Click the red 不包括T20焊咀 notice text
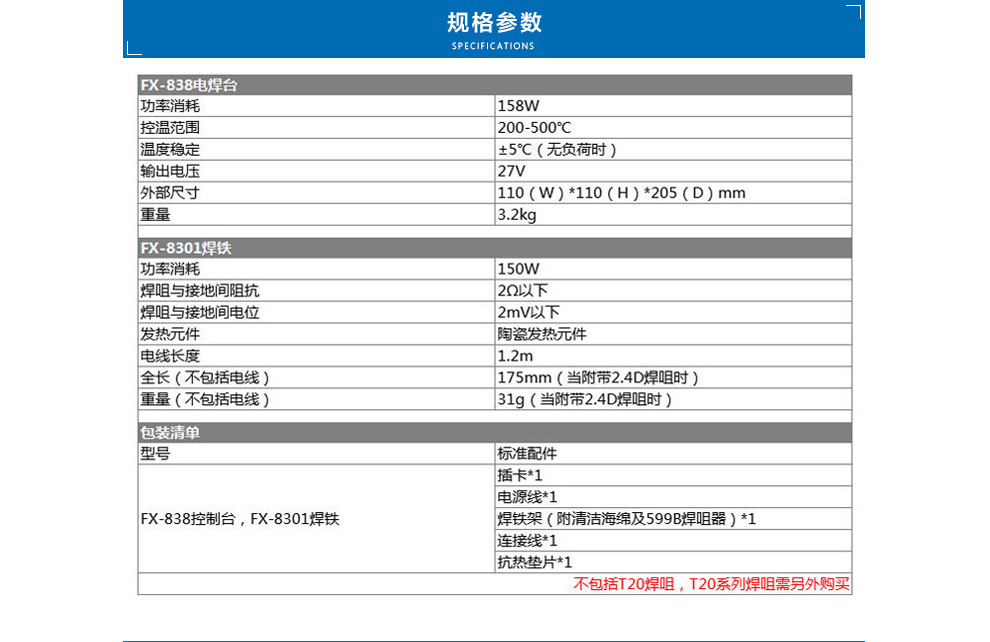Image resolution: width=990 pixels, height=642 pixels. [711, 584]
